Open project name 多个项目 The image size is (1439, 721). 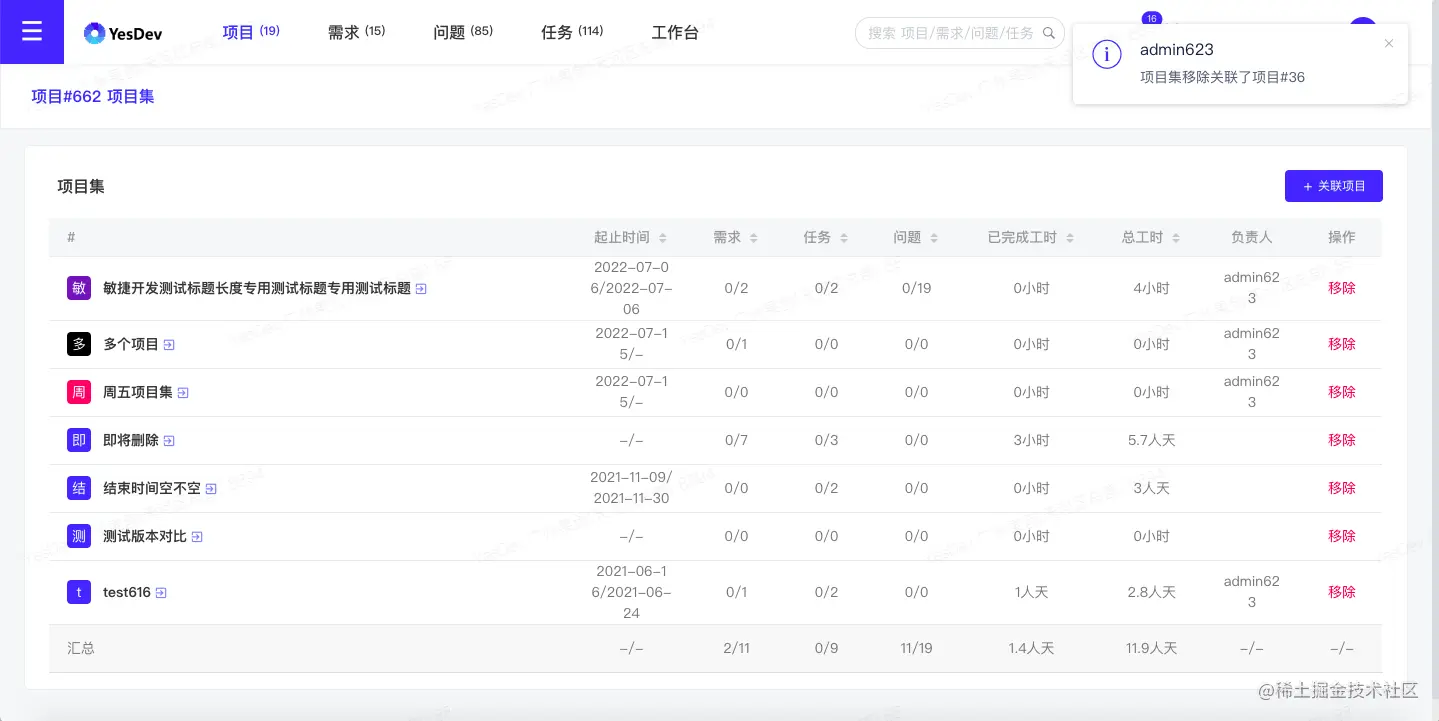point(131,344)
